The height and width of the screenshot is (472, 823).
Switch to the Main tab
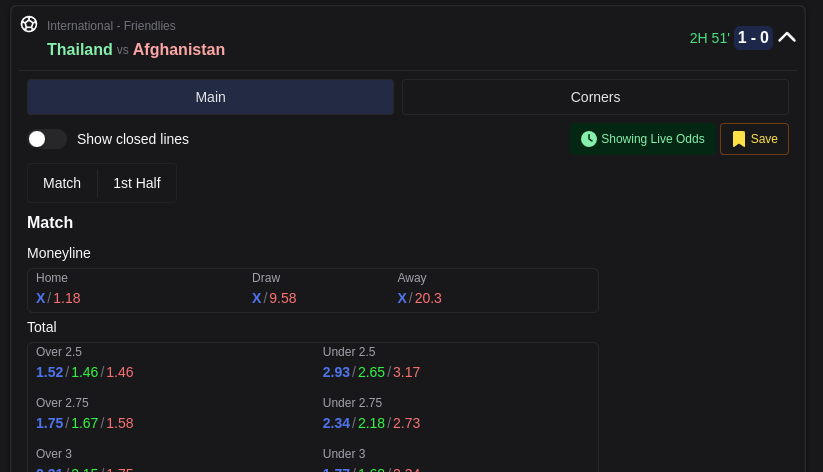point(210,97)
